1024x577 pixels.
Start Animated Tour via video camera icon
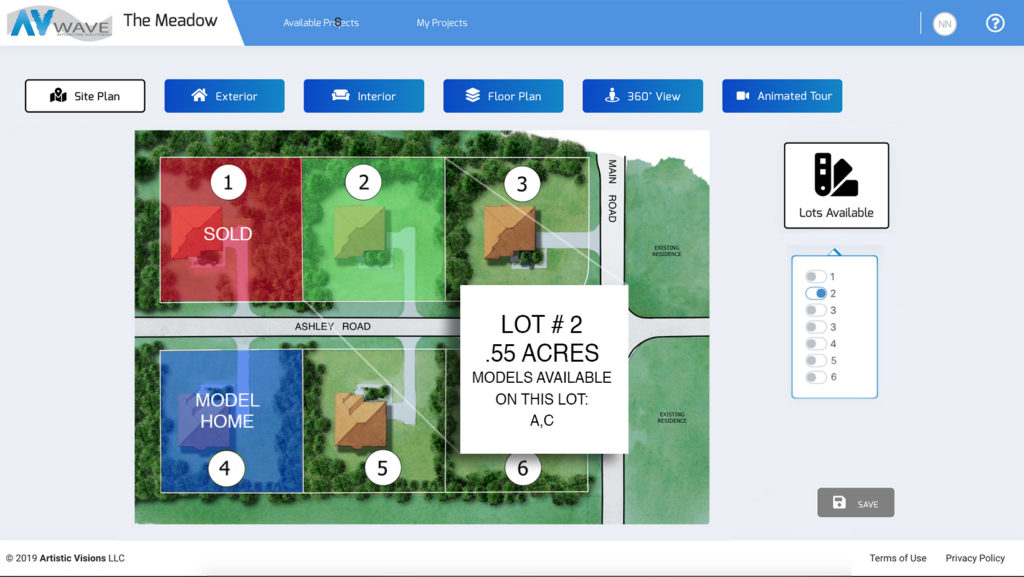[743, 96]
